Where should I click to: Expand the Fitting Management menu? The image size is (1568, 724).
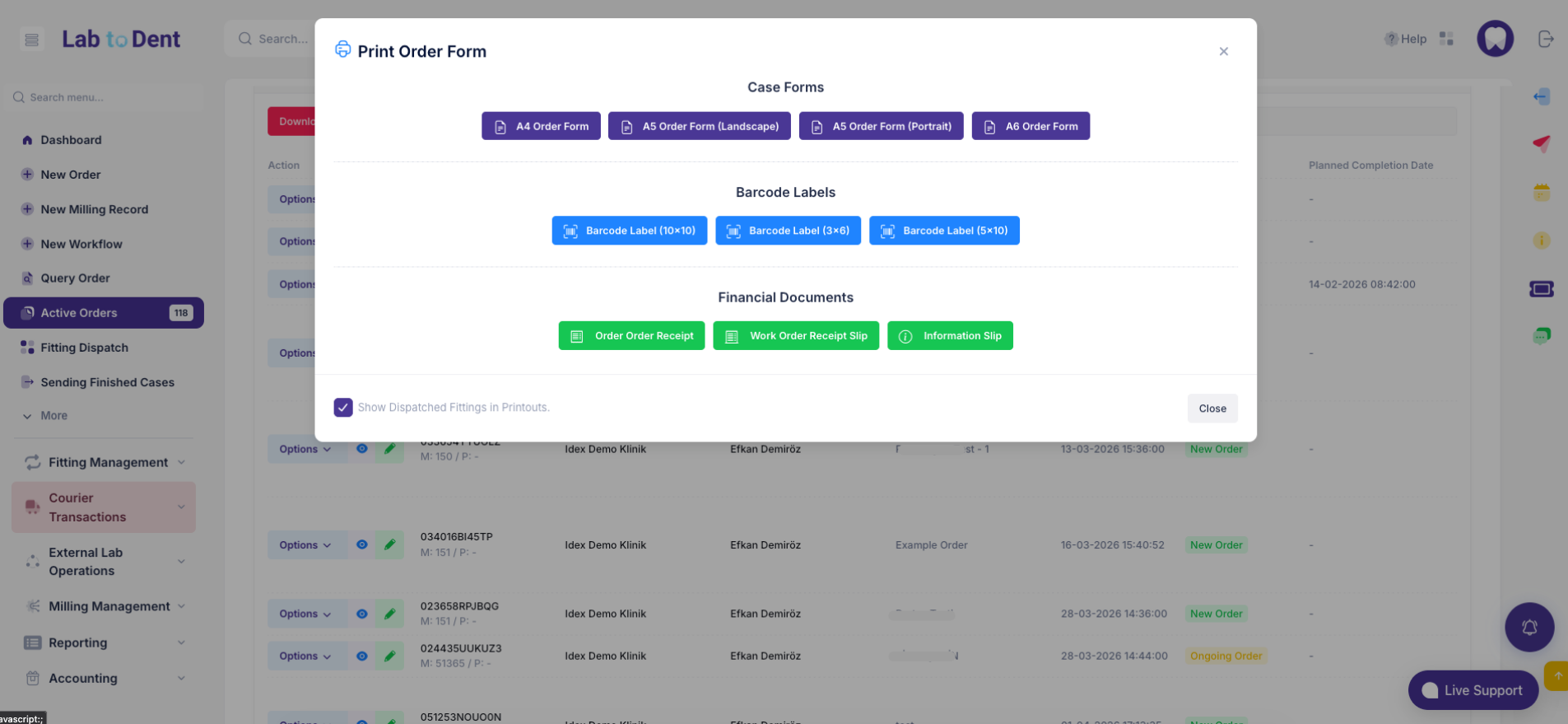pyautogui.click(x=104, y=463)
